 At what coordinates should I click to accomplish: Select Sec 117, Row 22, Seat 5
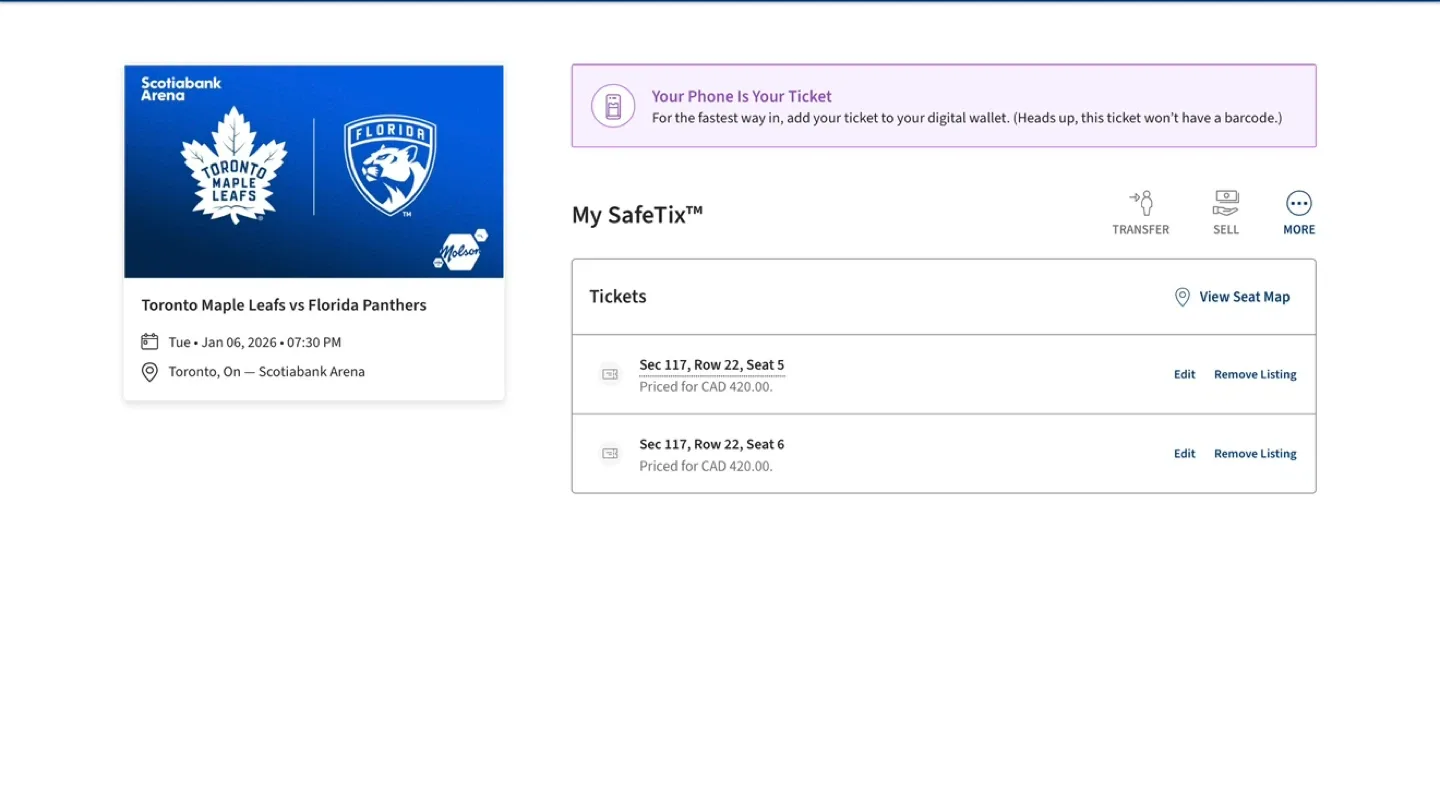(712, 364)
